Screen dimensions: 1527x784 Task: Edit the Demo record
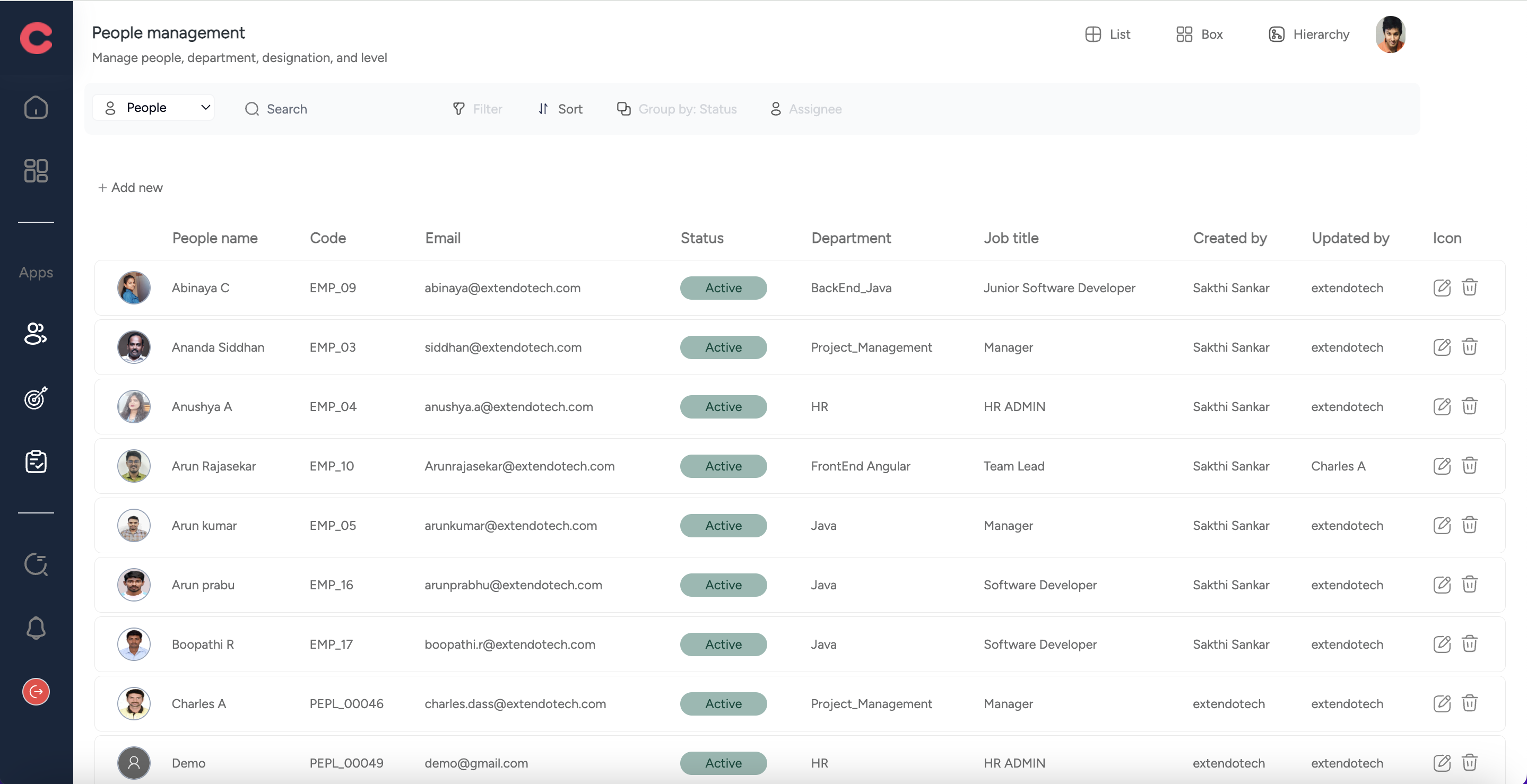1442,763
